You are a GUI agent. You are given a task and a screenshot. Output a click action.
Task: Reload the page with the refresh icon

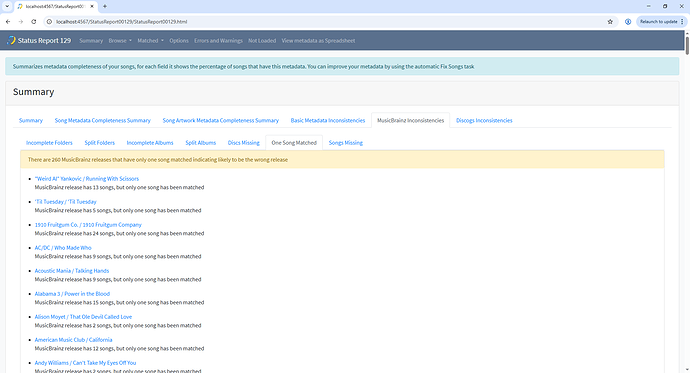coord(33,22)
